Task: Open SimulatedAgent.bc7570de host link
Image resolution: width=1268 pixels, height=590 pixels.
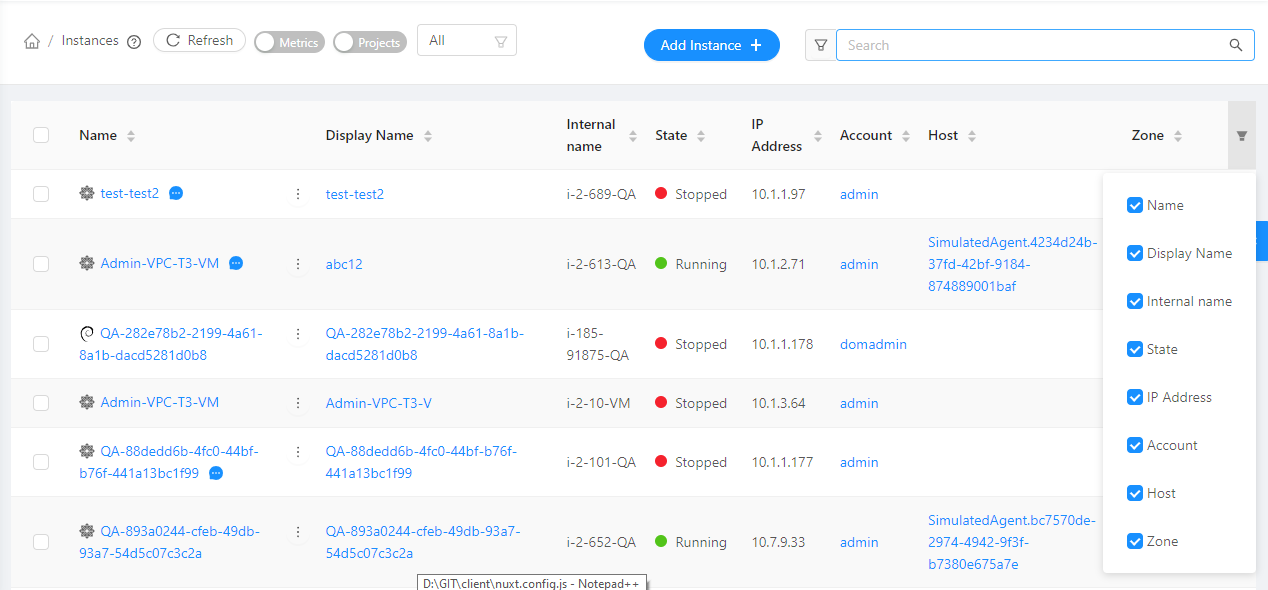Action: [x=1012, y=542]
